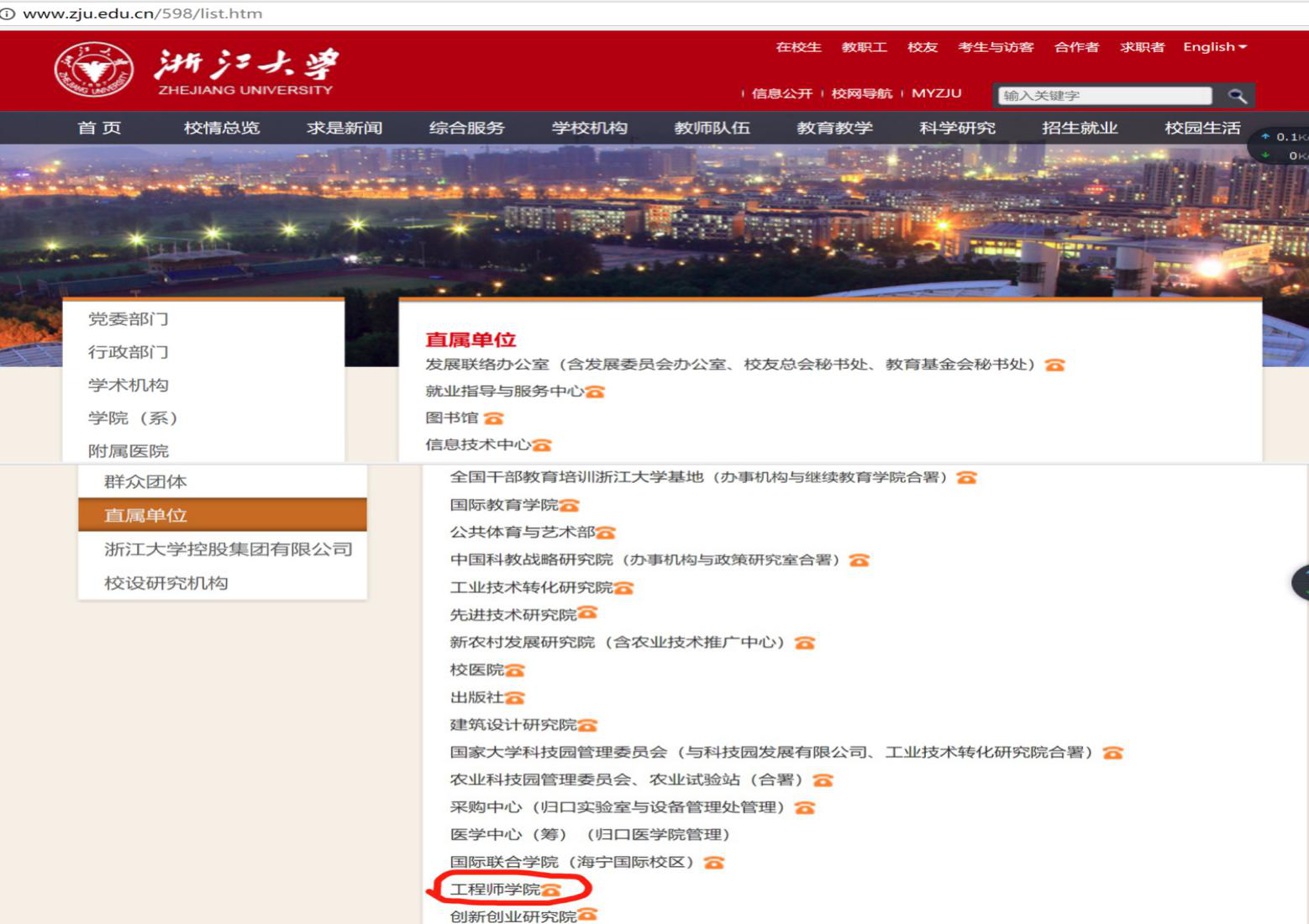The height and width of the screenshot is (924, 1309).
Task: Click the Zhejiang University emblem logo
Action: click(x=93, y=69)
